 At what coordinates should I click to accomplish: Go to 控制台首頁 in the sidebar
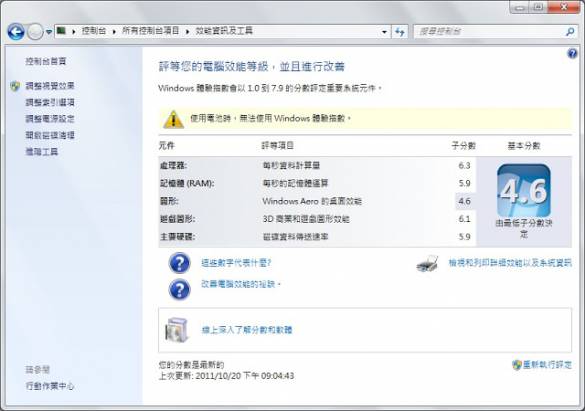46,61
